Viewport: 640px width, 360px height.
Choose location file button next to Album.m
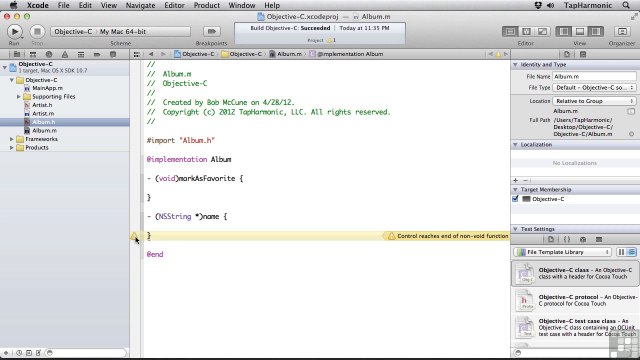tap(631, 111)
